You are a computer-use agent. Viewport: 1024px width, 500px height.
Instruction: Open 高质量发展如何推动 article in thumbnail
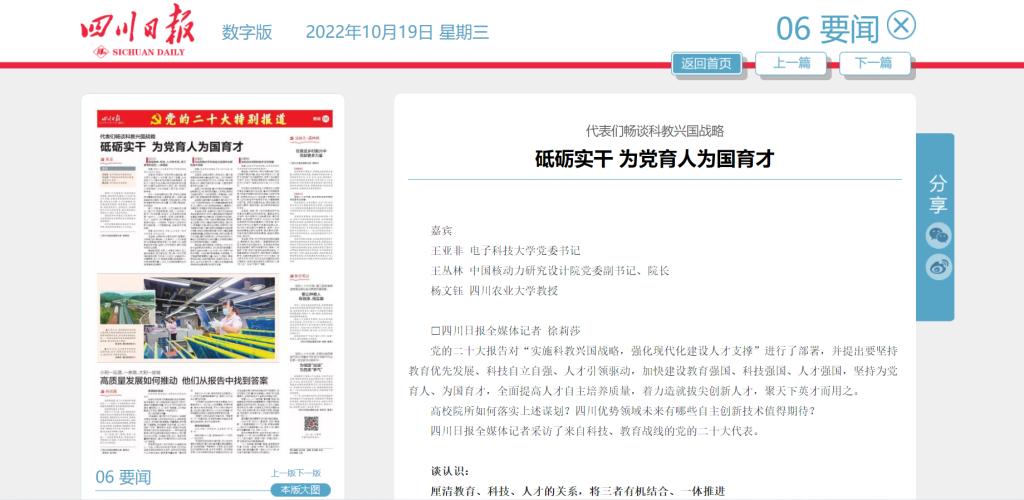coord(183,380)
